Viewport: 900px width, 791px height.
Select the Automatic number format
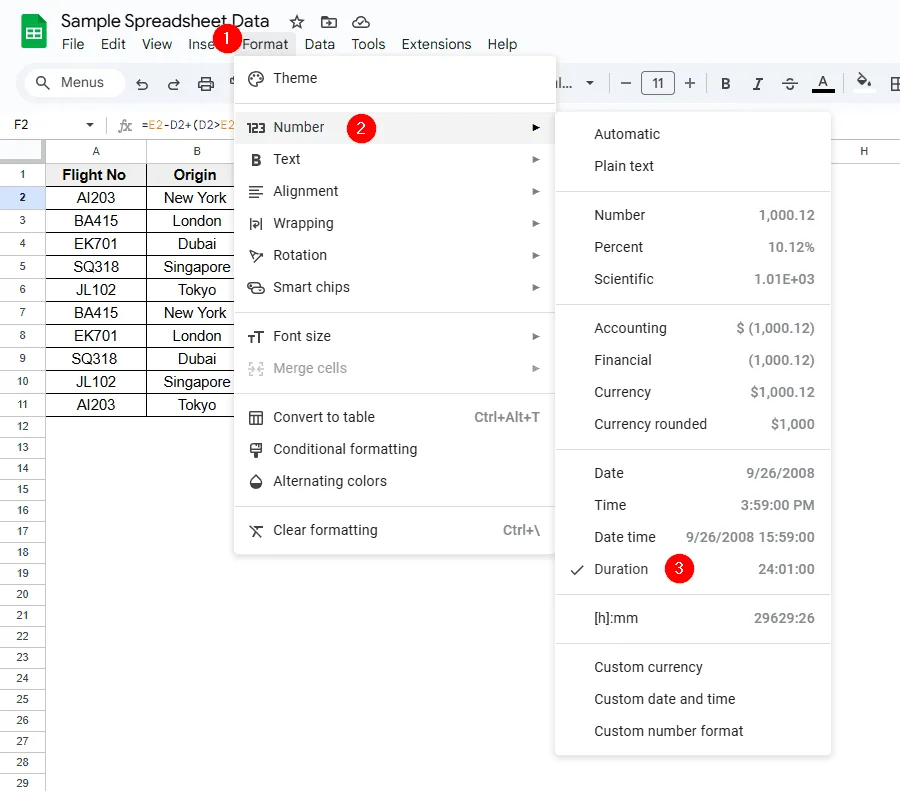(693, 134)
